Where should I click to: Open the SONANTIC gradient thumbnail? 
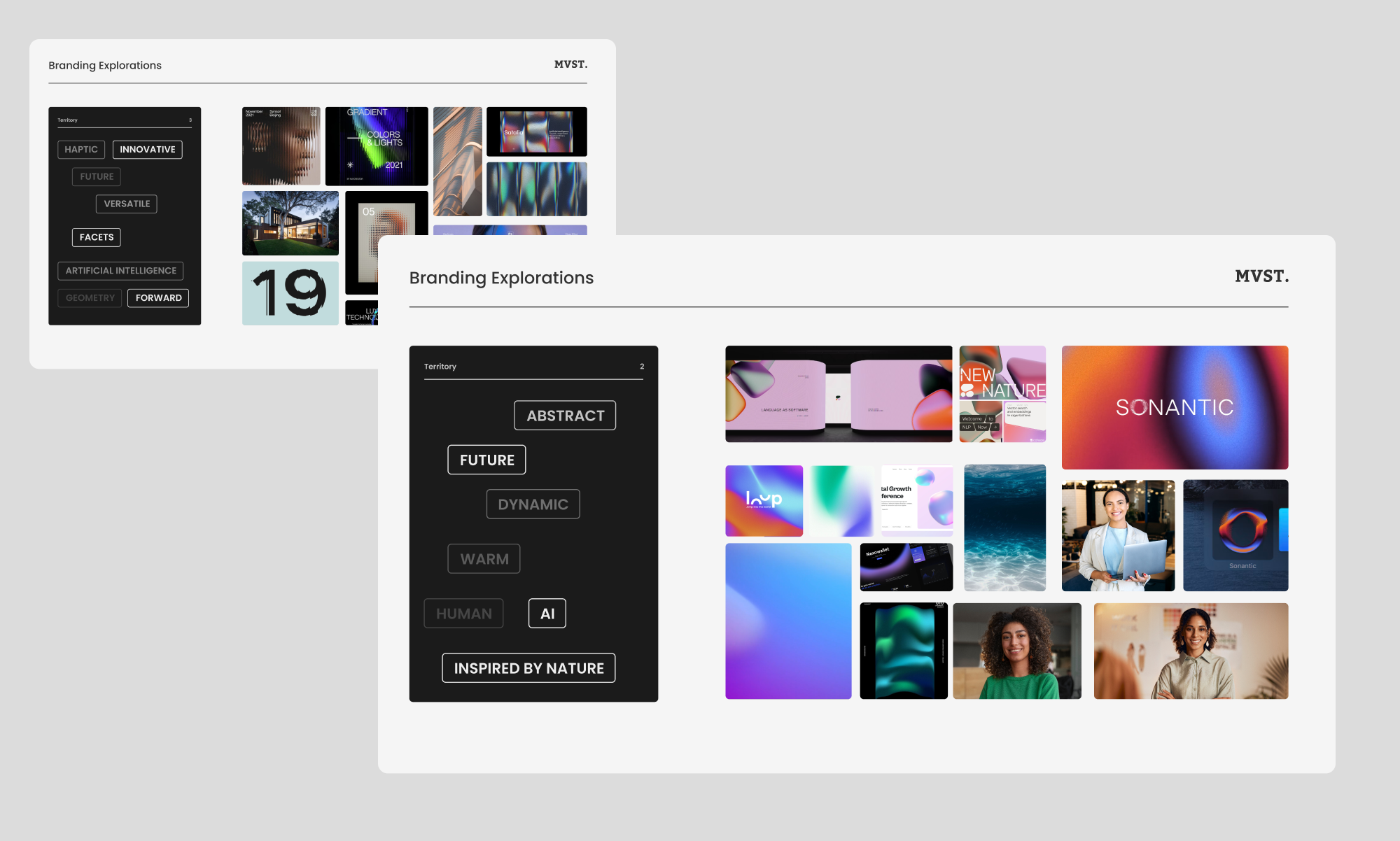(x=1175, y=407)
